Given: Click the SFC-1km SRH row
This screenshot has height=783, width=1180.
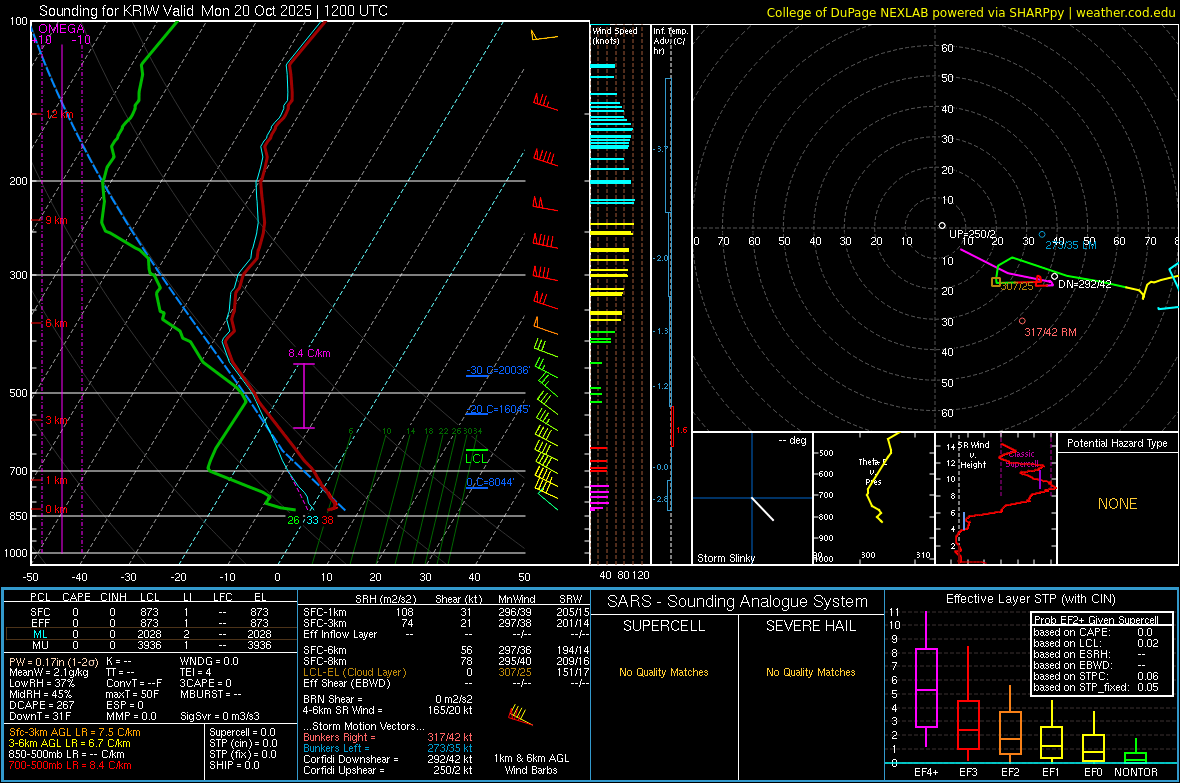Looking at the screenshot, I should [x=446, y=612].
